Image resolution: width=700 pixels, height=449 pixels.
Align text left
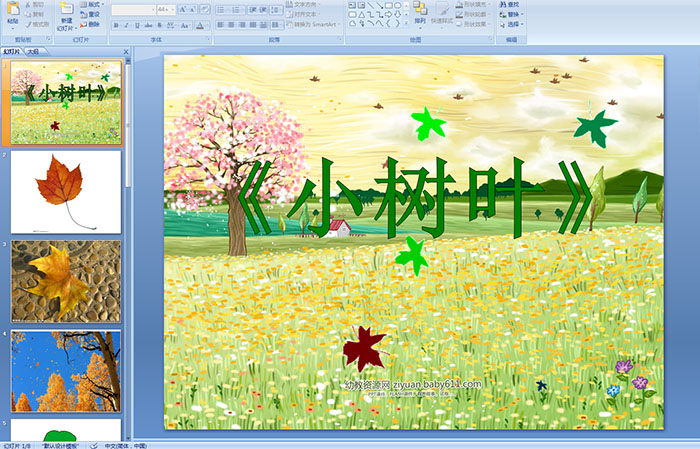pos(221,25)
